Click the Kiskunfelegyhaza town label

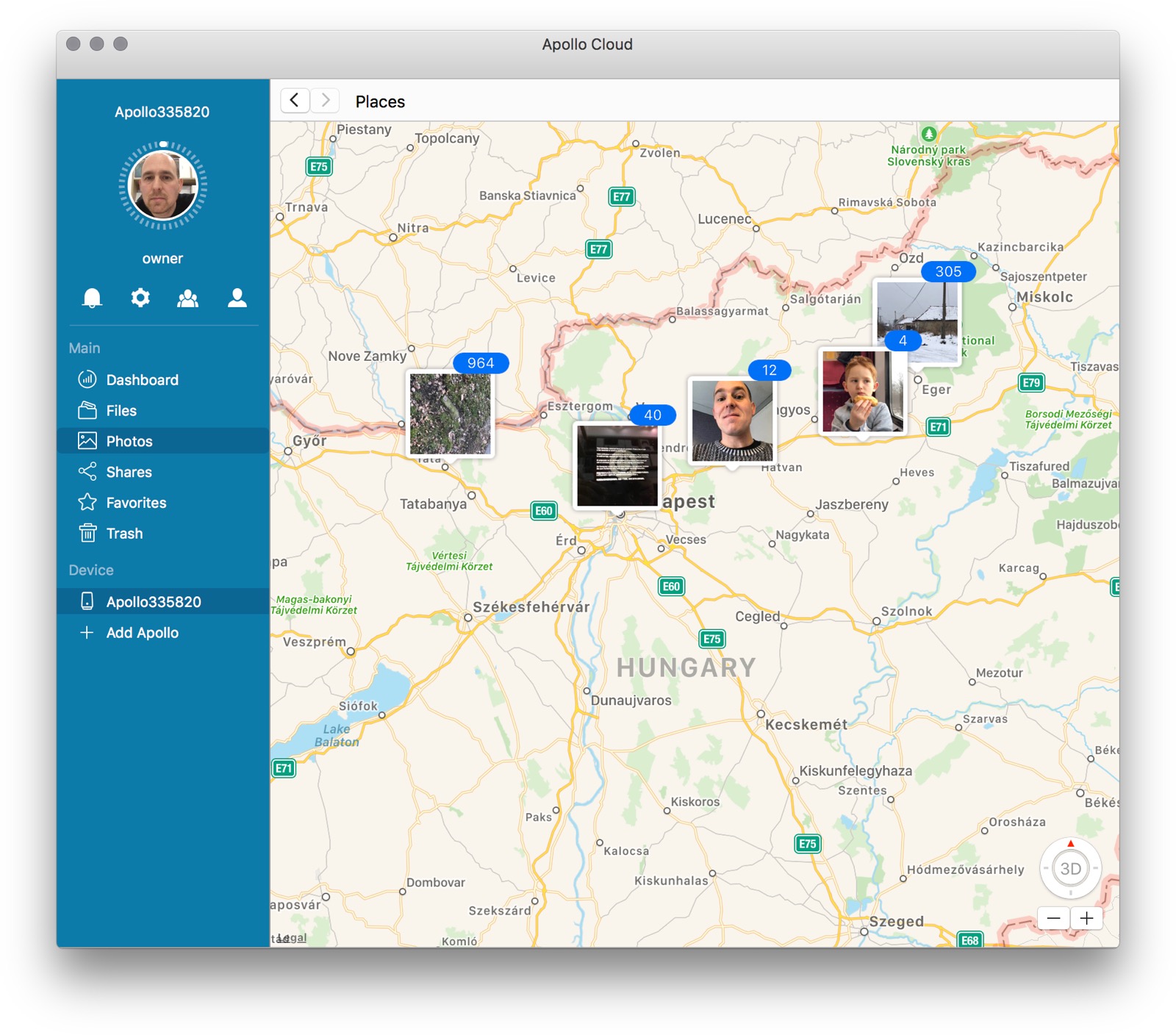coord(856,770)
